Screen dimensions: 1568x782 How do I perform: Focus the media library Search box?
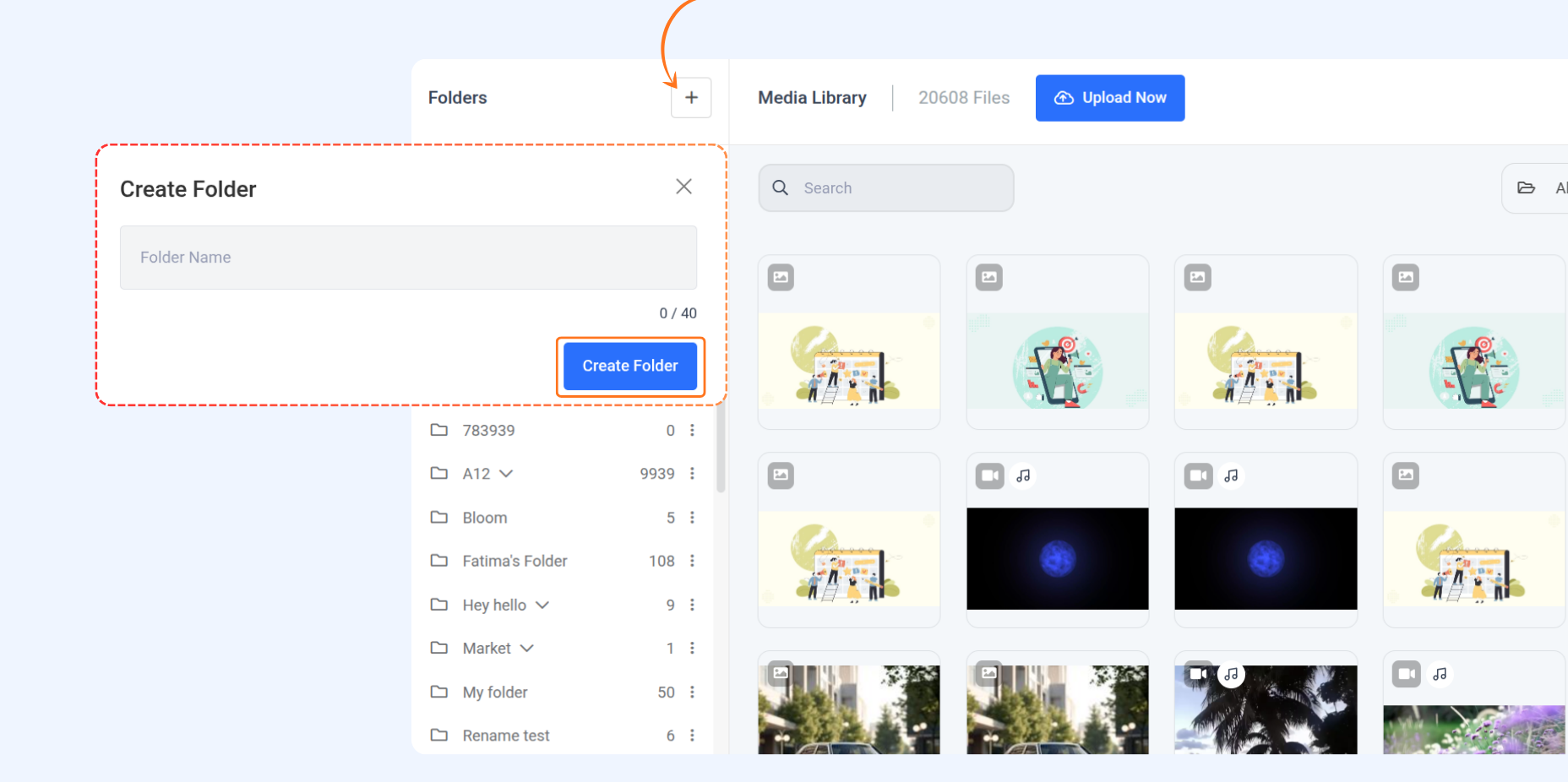click(x=886, y=188)
